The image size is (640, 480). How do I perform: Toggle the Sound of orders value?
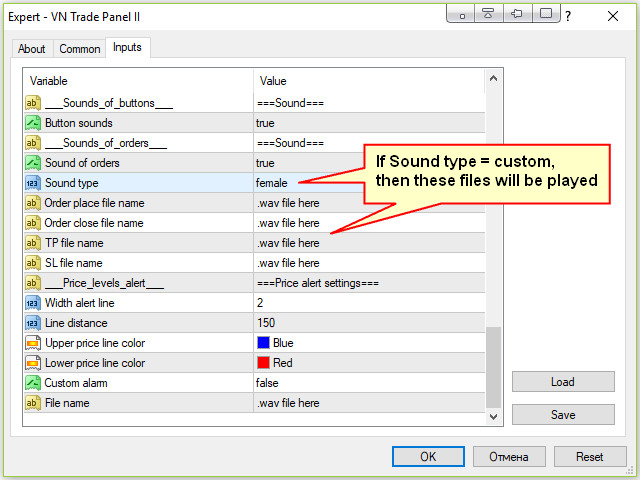click(266, 163)
